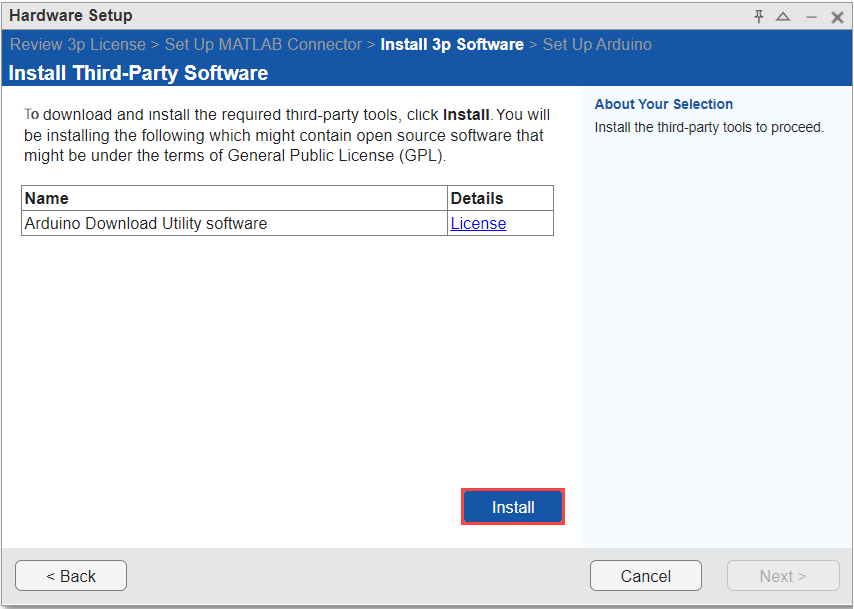This screenshot has height=609, width=854.
Task: Select Arduino Download Utility software row
Action: (x=146, y=224)
